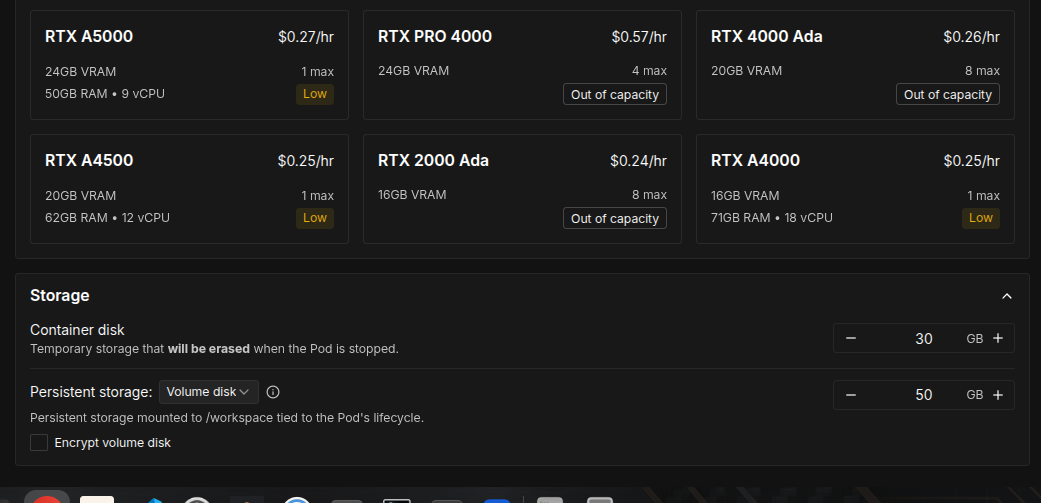Click "16GB VRAM" under RTX A4000
Image resolution: width=1041 pixels, height=503 pixels.
[745, 196]
